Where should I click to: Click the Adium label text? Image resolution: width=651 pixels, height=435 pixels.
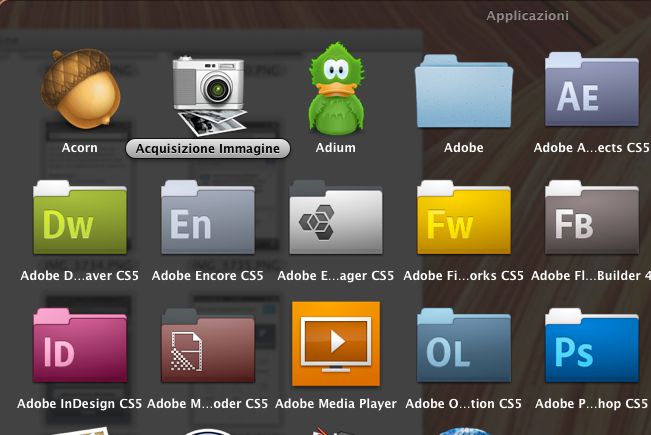pyautogui.click(x=335, y=148)
